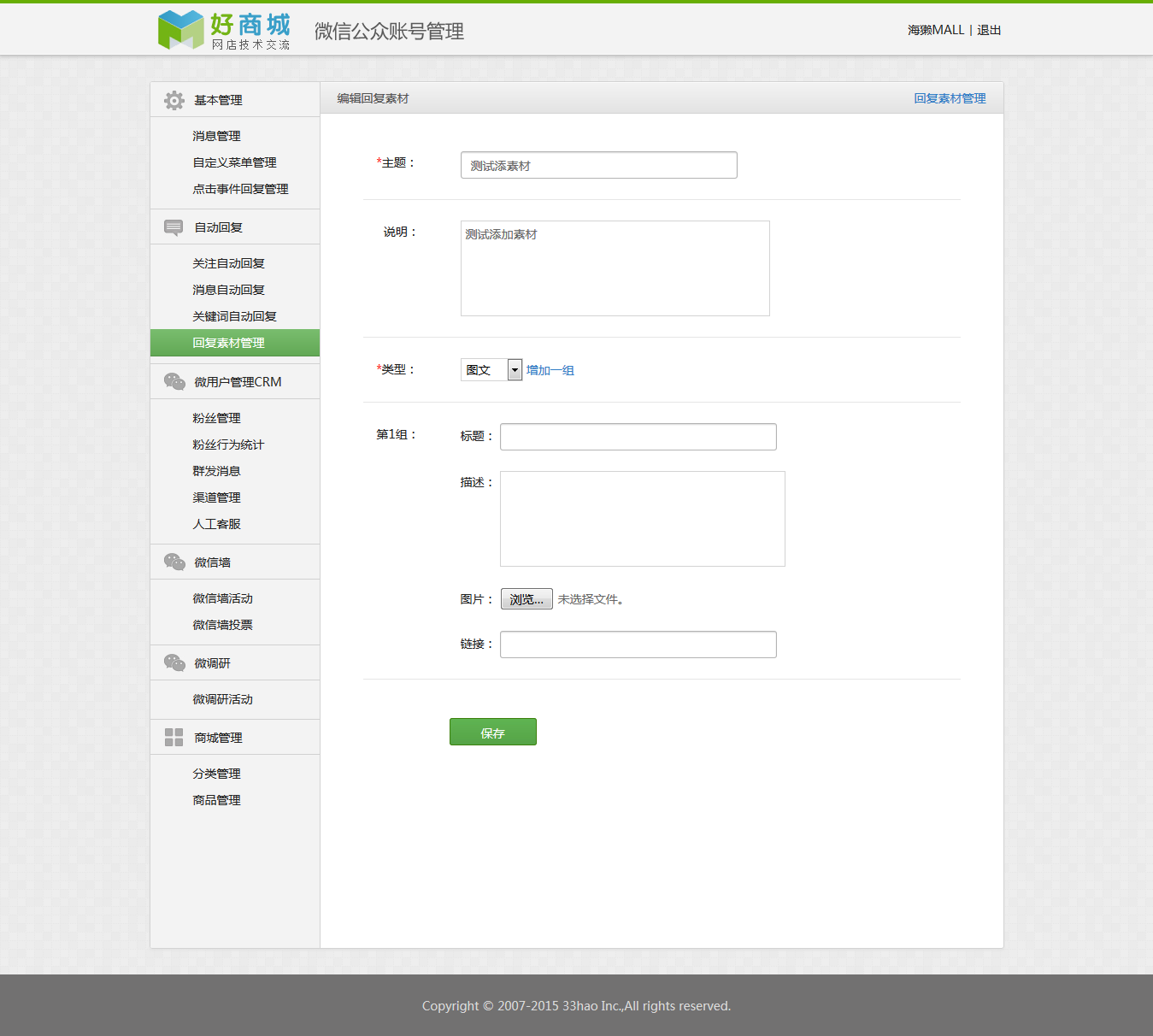
Task: Click the 微信公众账号管理 header title
Action: [389, 32]
